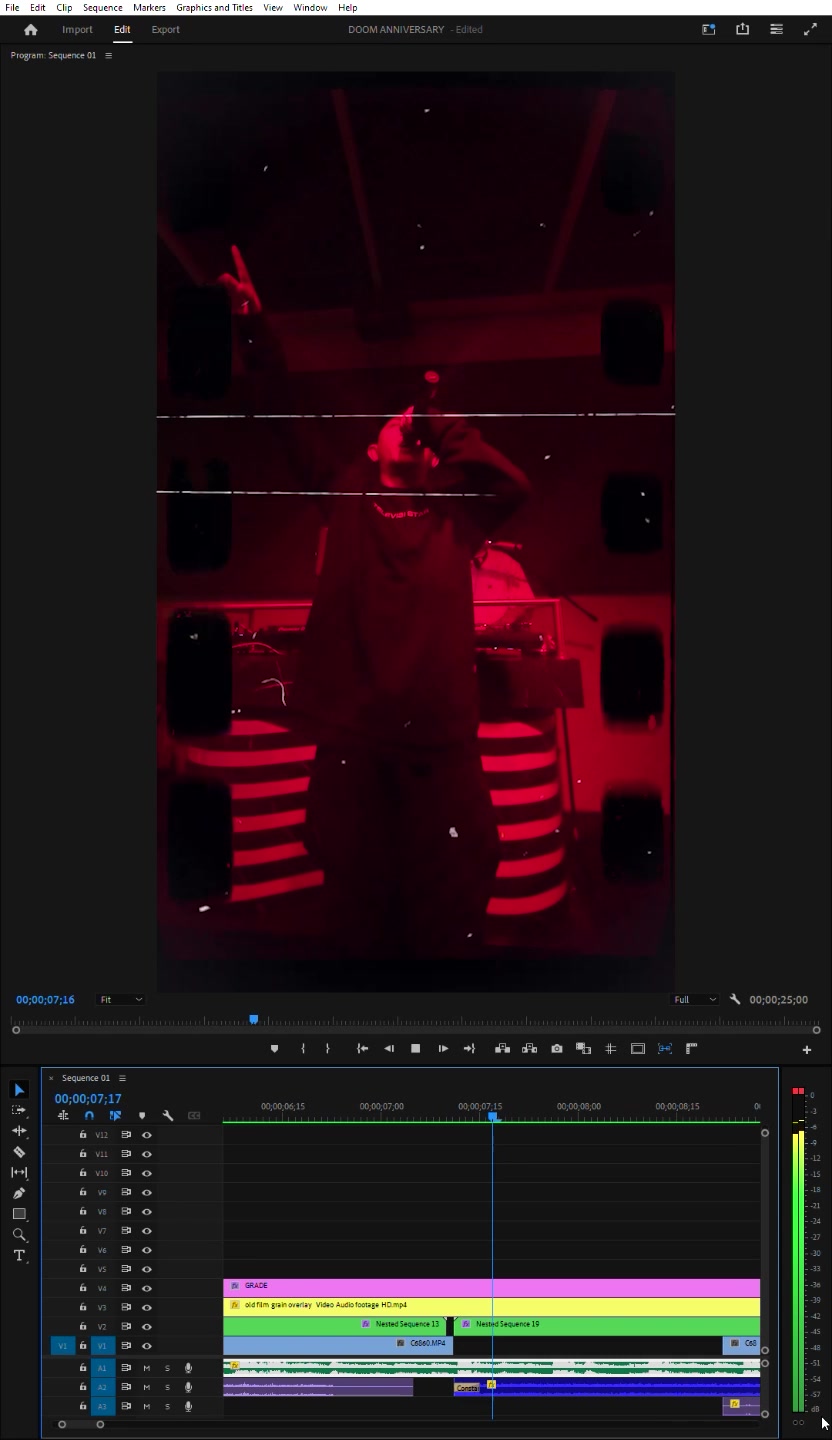
Task: Select the GRADE adjustment clip
Action: [x=491, y=1288]
